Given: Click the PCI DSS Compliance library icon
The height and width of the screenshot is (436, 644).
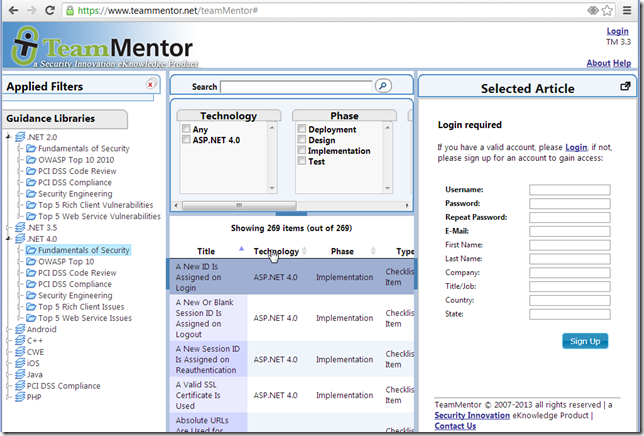Looking at the screenshot, I should point(20,386).
